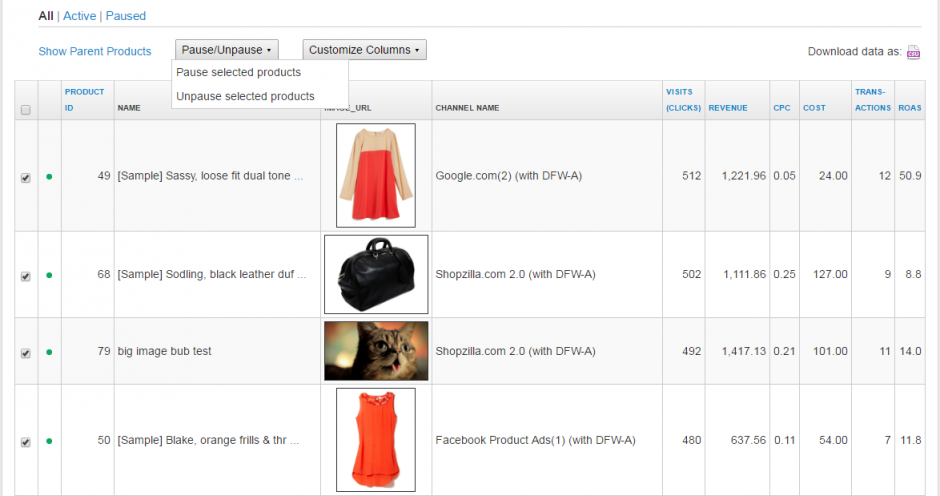Sort by Revenue column header
Screen dimensions: 940x496
pos(728,108)
